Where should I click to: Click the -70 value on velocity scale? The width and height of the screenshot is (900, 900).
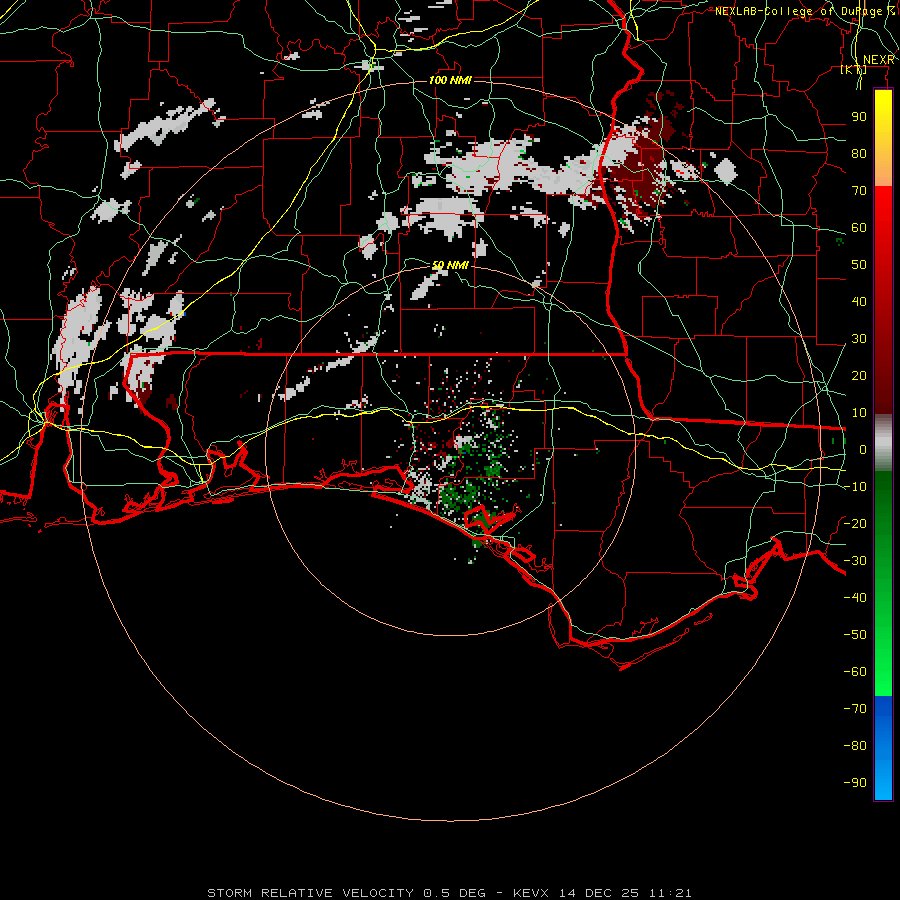click(x=855, y=709)
